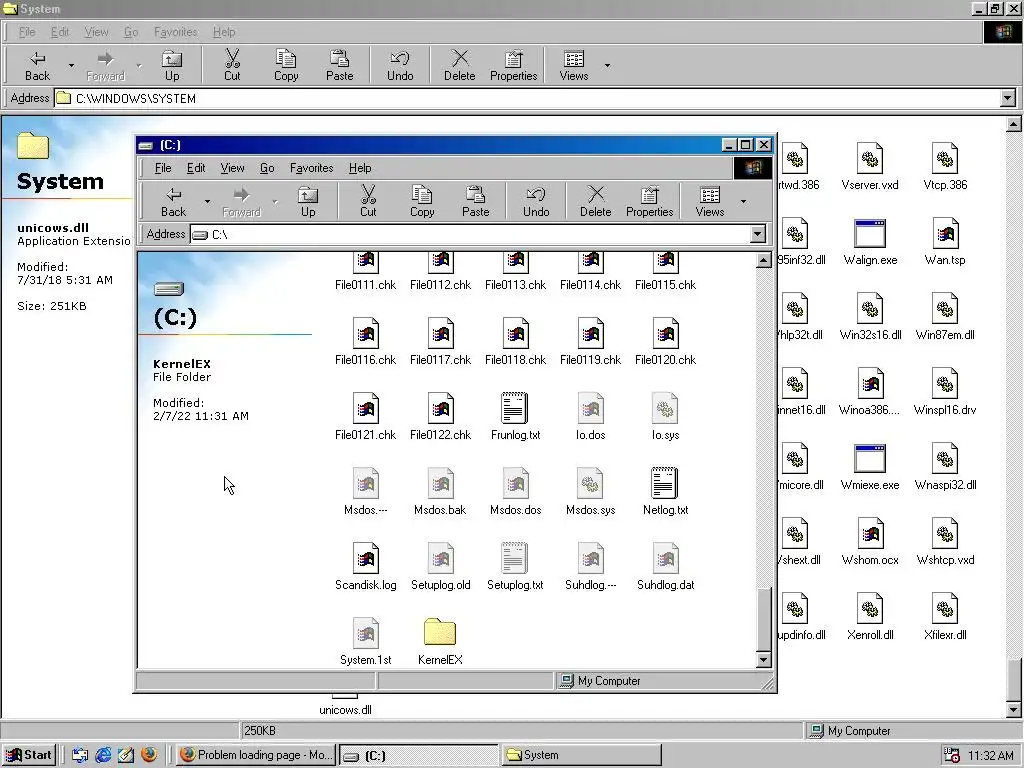The height and width of the screenshot is (768, 1024).
Task: Select Msdos.bak file
Action: (440, 492)
